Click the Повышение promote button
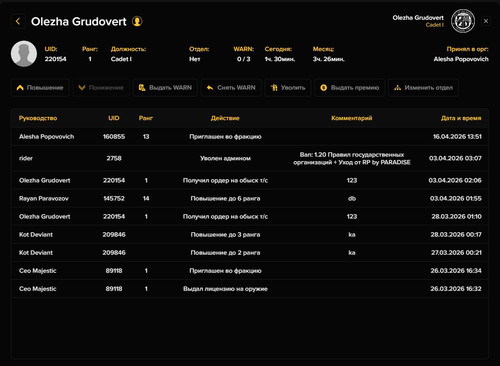 pos(40,88)
